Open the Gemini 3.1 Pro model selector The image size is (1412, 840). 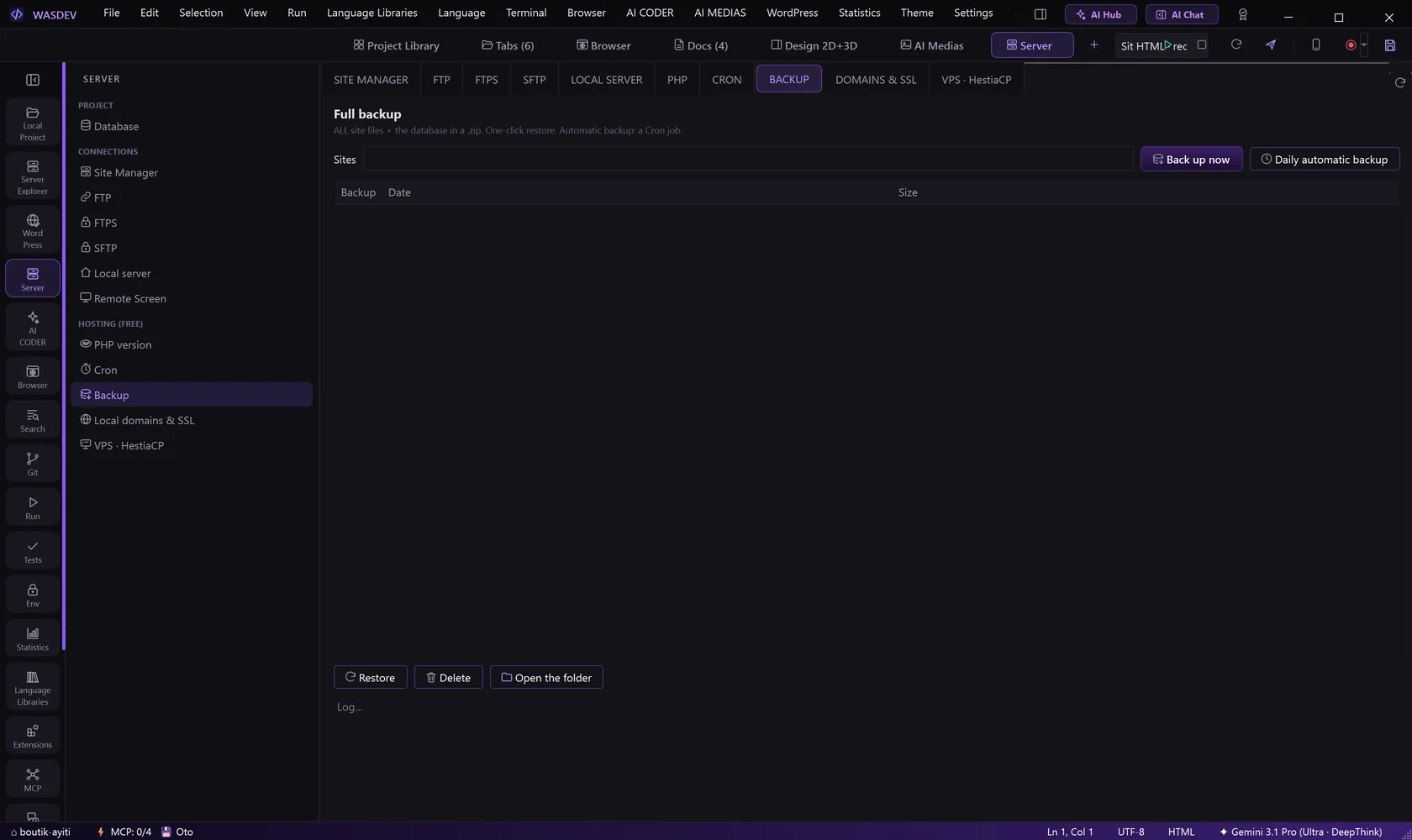point(1300,832)
